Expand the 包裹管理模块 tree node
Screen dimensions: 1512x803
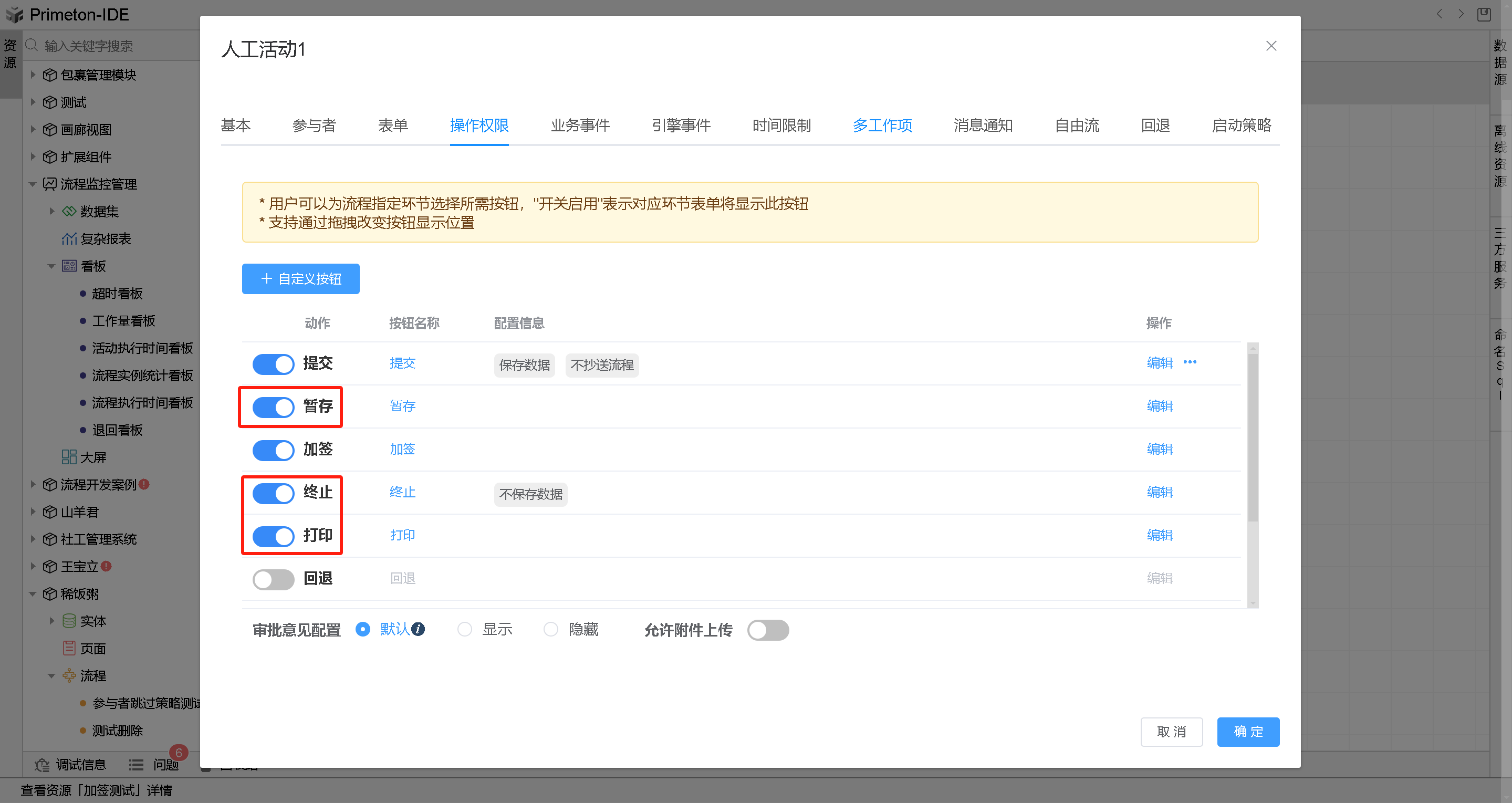click(x=33, y=75)
